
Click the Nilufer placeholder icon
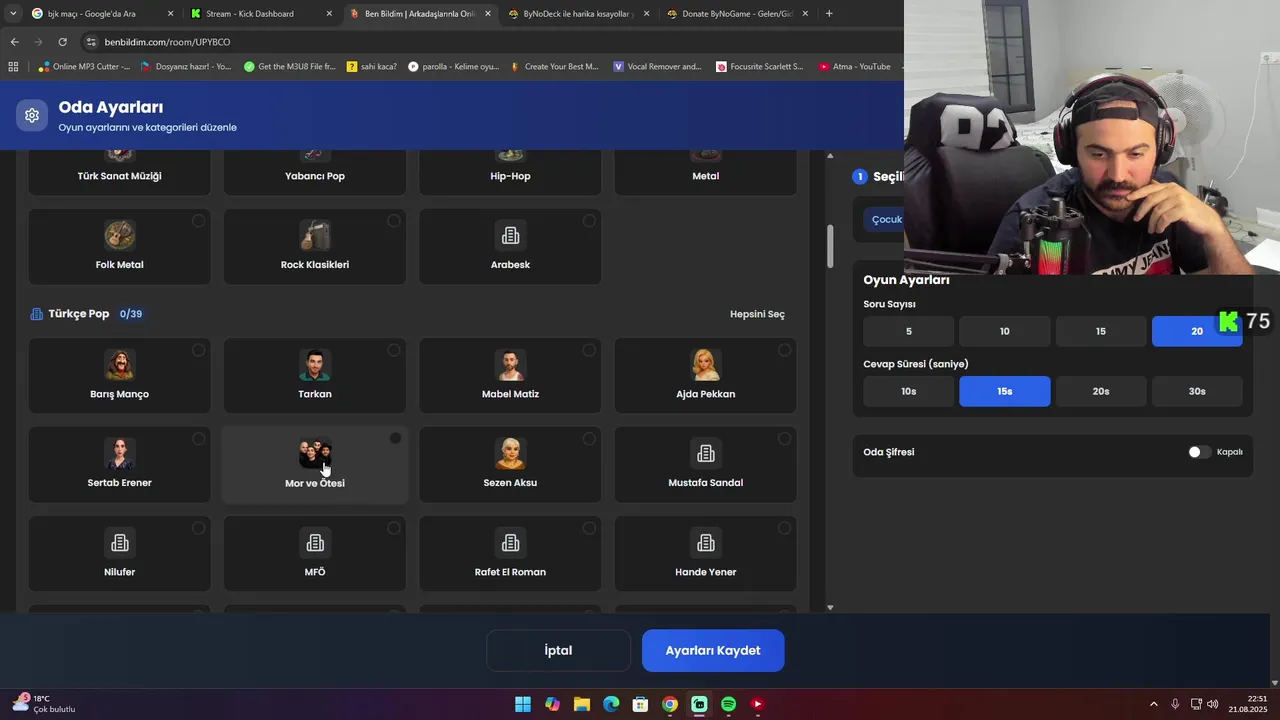coord(120,543)
